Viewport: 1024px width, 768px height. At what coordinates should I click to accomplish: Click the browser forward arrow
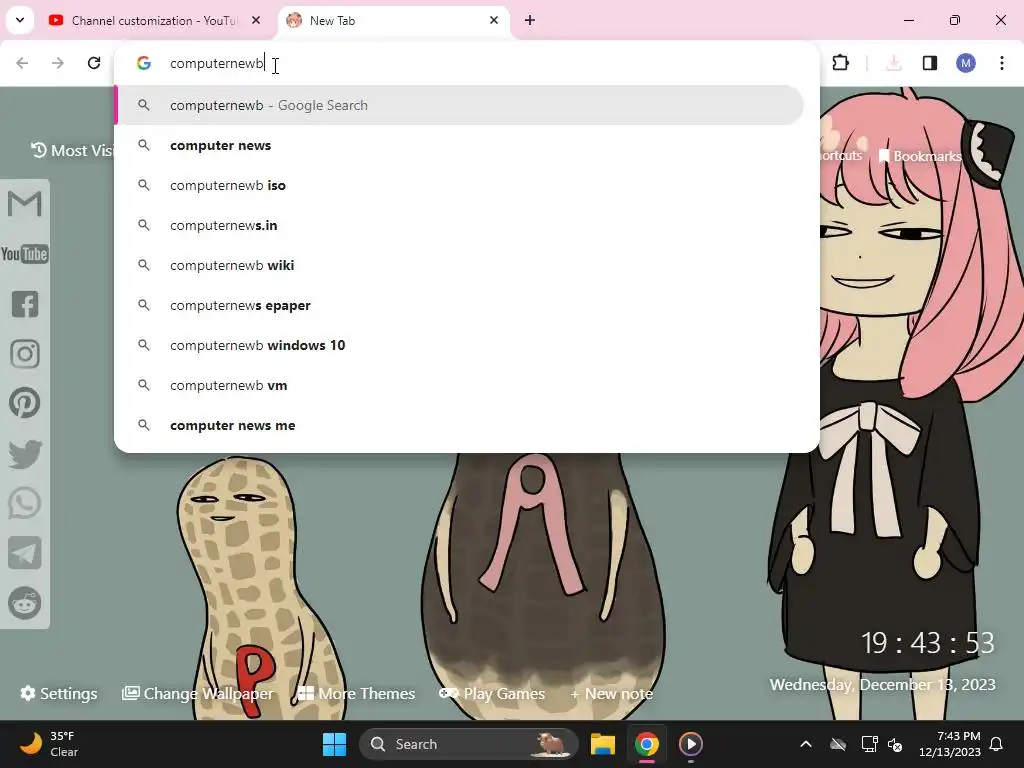click(x=58, y=63)
